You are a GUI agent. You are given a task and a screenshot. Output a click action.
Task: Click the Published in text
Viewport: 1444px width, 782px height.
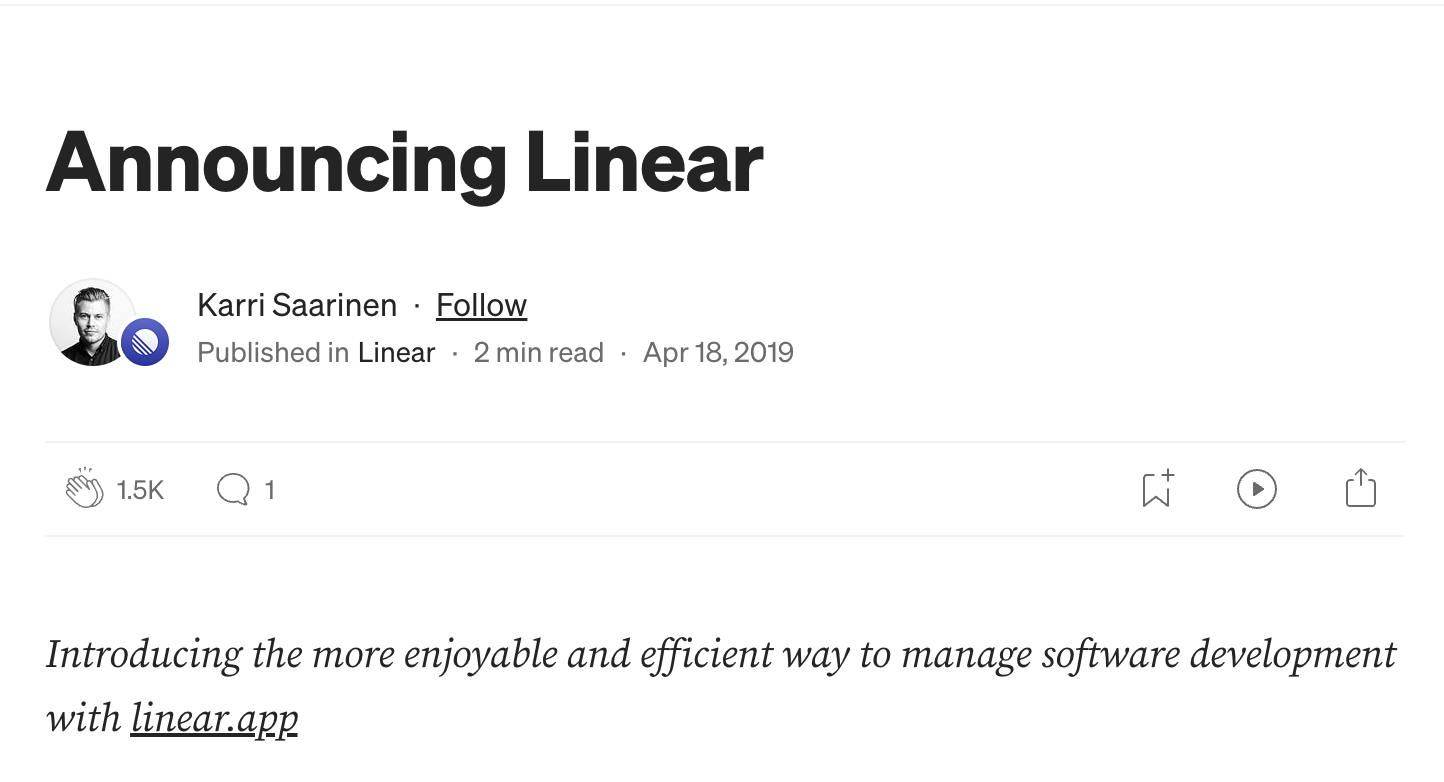coord(272,353)
